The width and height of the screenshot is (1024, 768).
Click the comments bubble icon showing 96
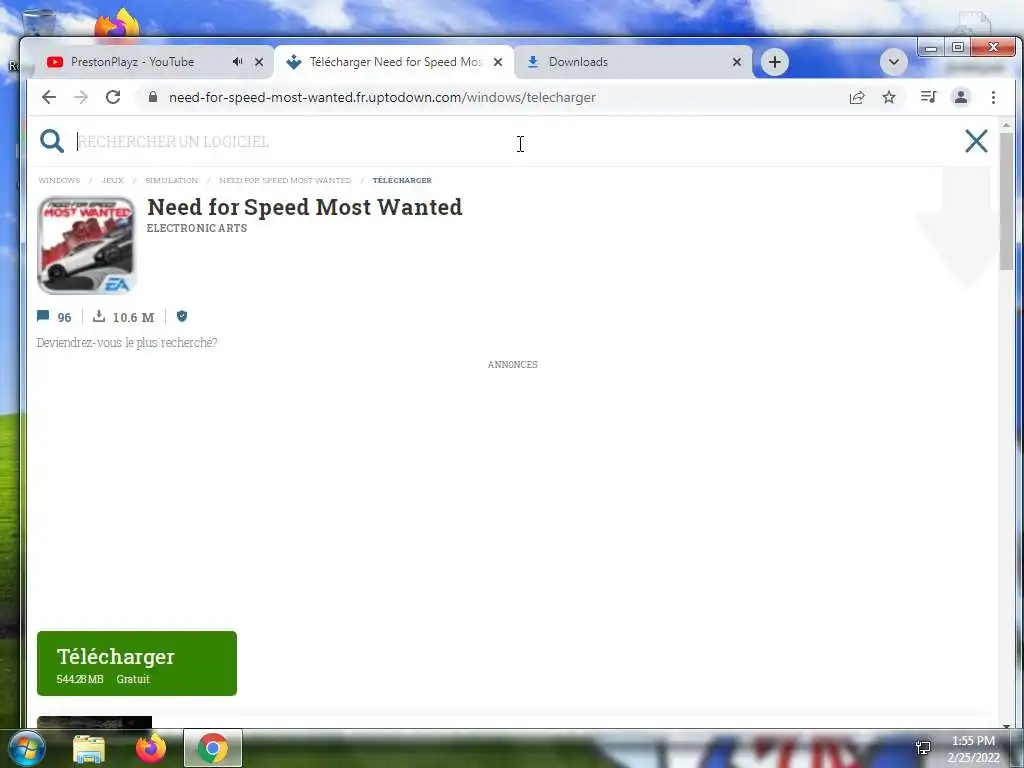pyautogui.click(x=43, y=316)
